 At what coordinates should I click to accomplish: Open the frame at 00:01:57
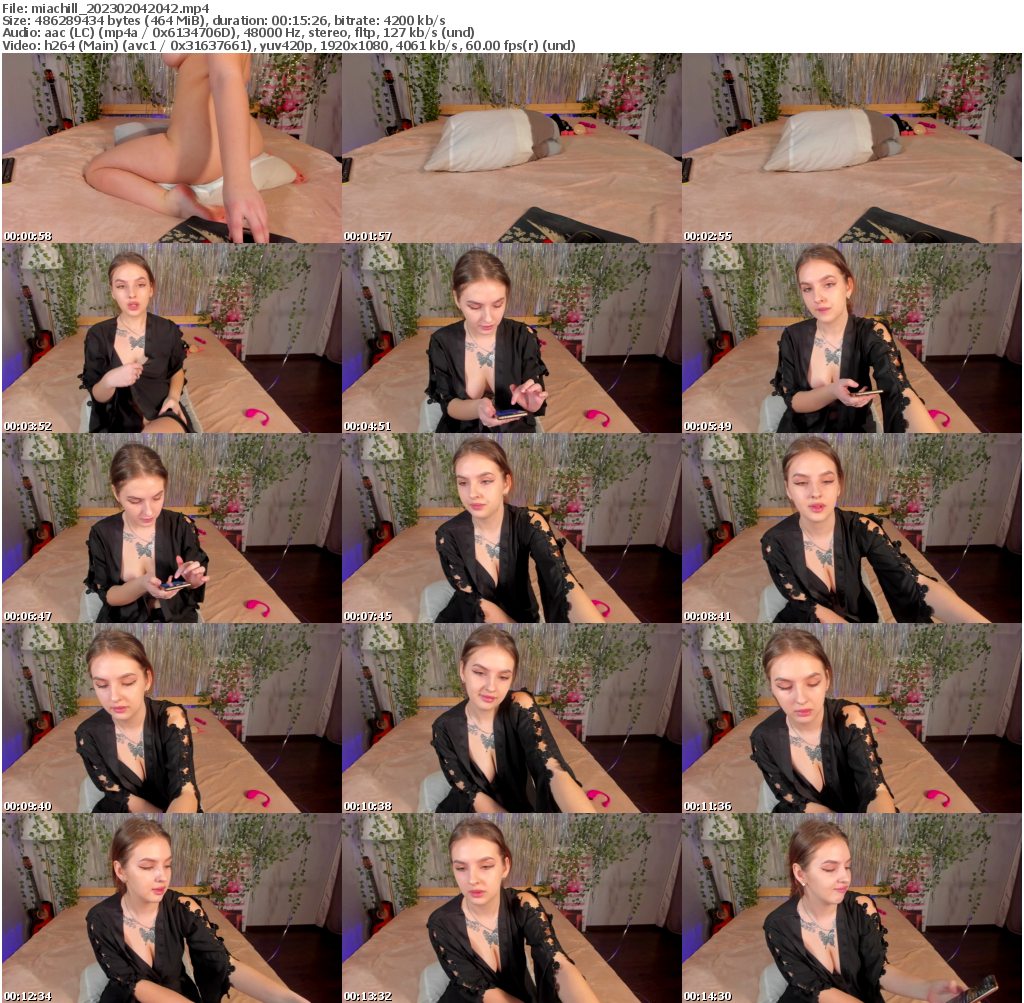[511, 150]
